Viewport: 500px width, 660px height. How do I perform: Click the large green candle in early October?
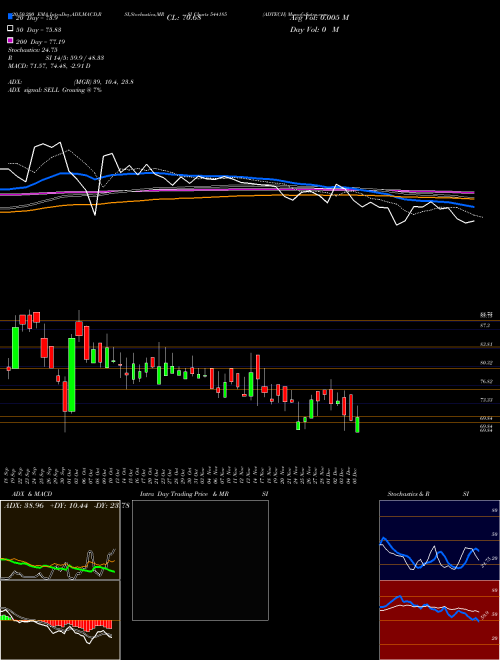pyautogui.click(x=72, y=375)
